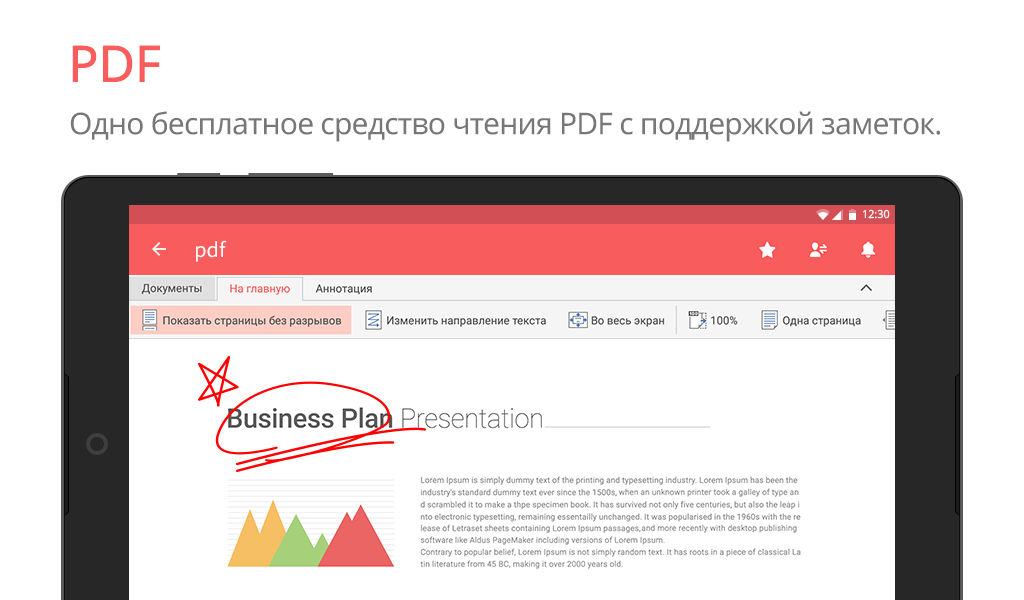Tap the back arrow in the header
Screen dimensions: 1024x600
point(159,249)
